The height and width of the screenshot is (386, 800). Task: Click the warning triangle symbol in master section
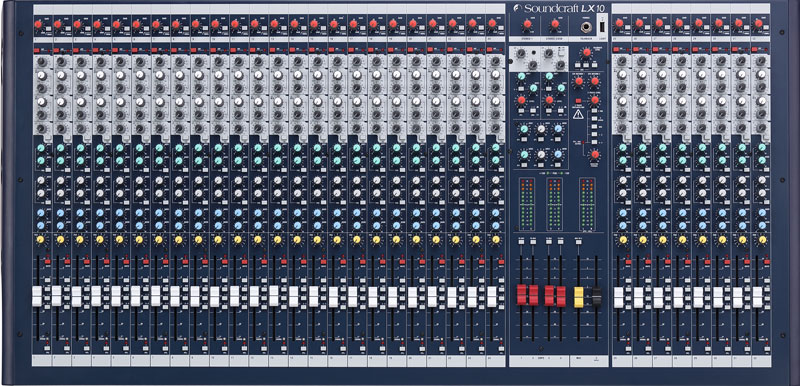click(579, 115)
